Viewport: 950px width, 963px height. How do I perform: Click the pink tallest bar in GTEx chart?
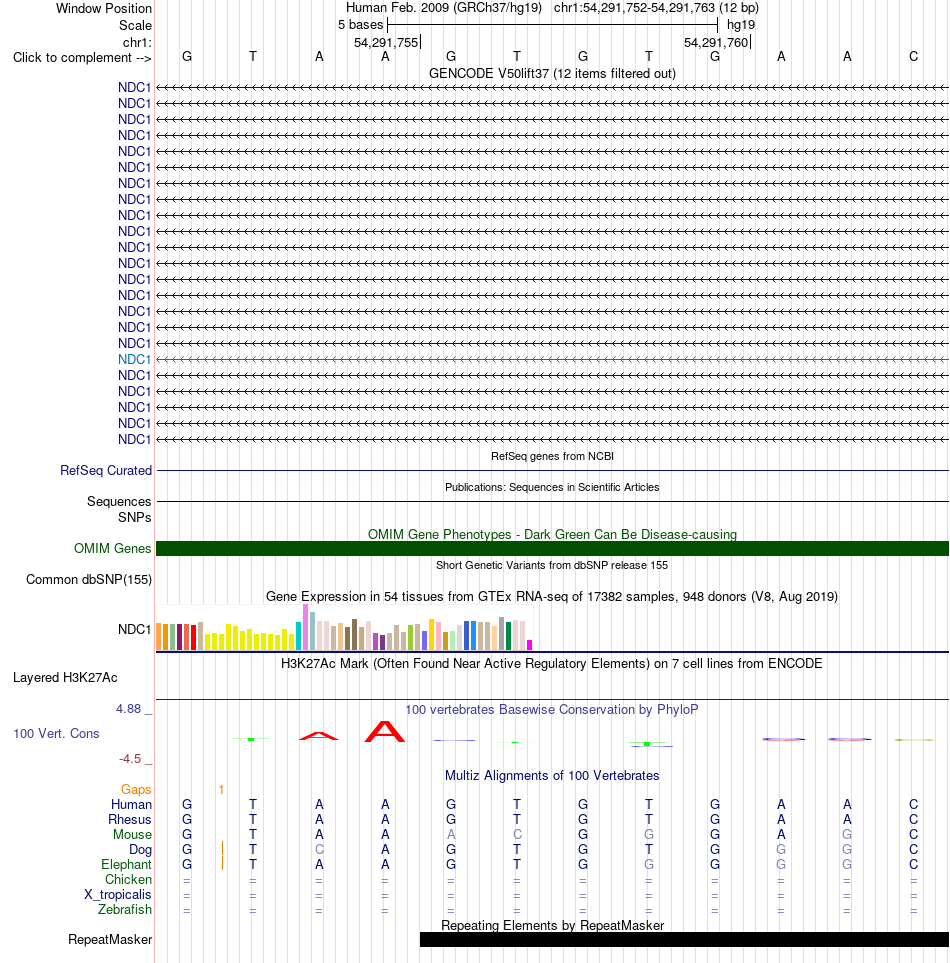305,627
